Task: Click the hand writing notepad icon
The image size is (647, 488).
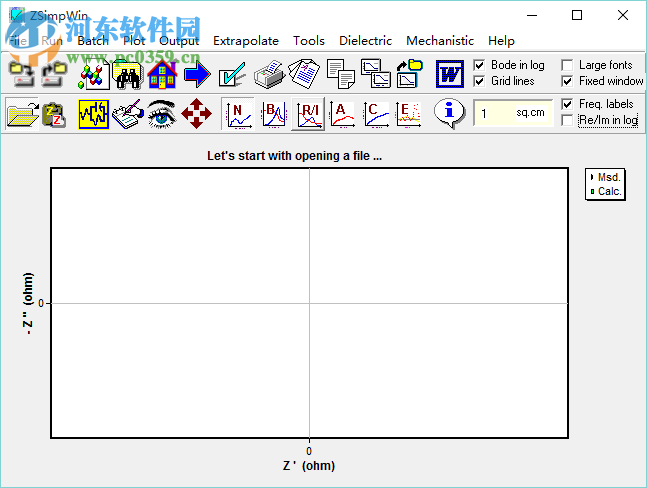Action: coord(128,114)
